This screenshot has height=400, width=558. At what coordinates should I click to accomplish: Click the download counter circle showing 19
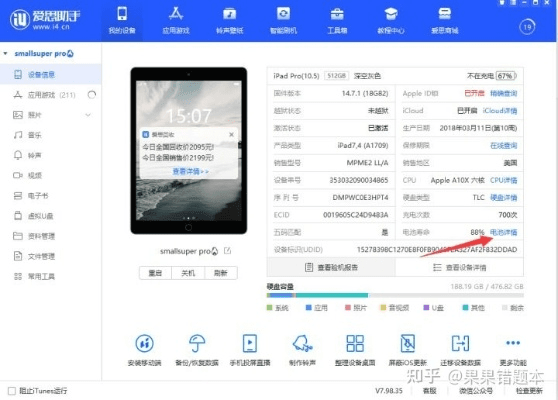527,27
